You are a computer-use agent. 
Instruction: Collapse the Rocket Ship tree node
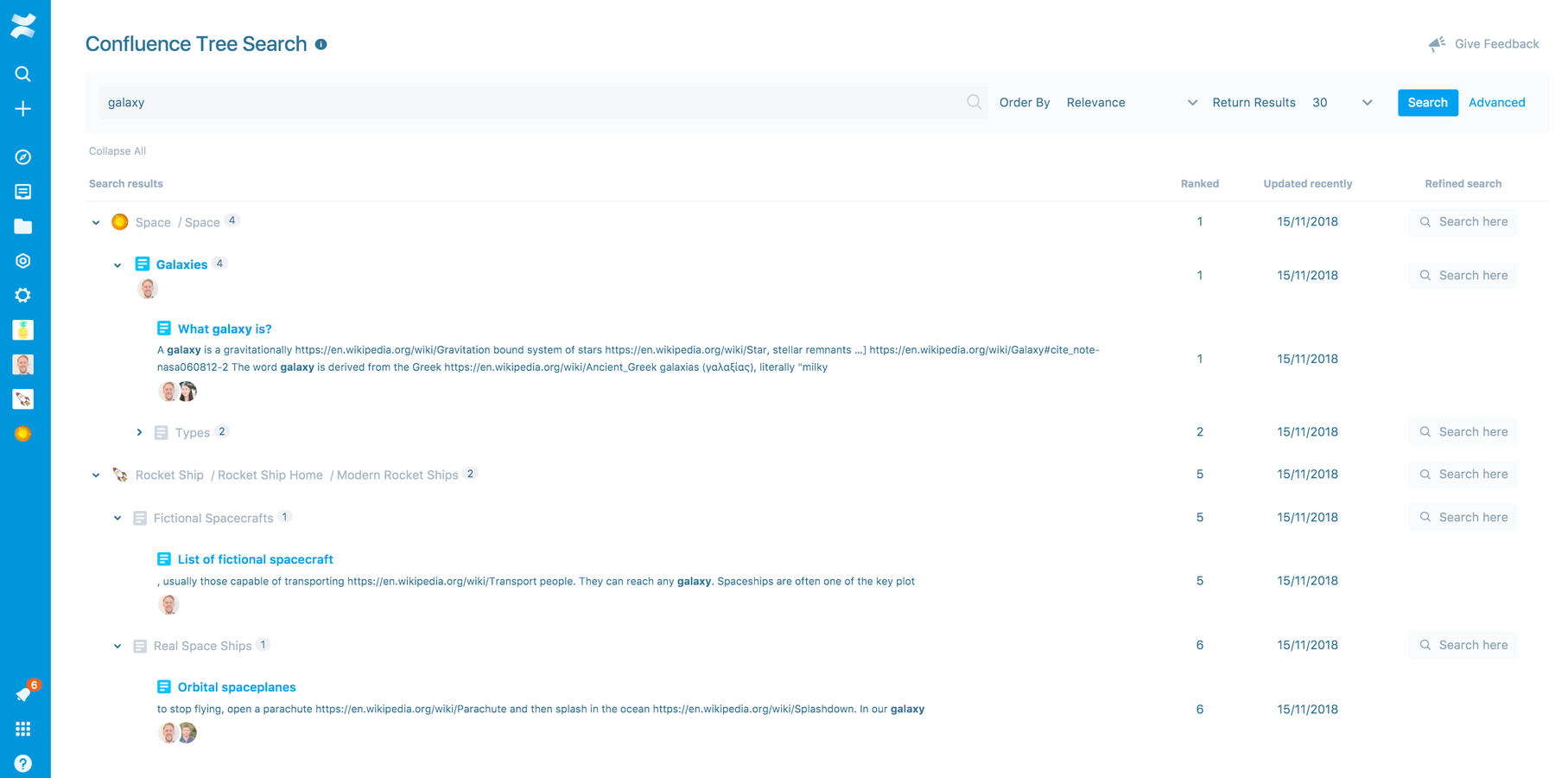pos(96,475)
